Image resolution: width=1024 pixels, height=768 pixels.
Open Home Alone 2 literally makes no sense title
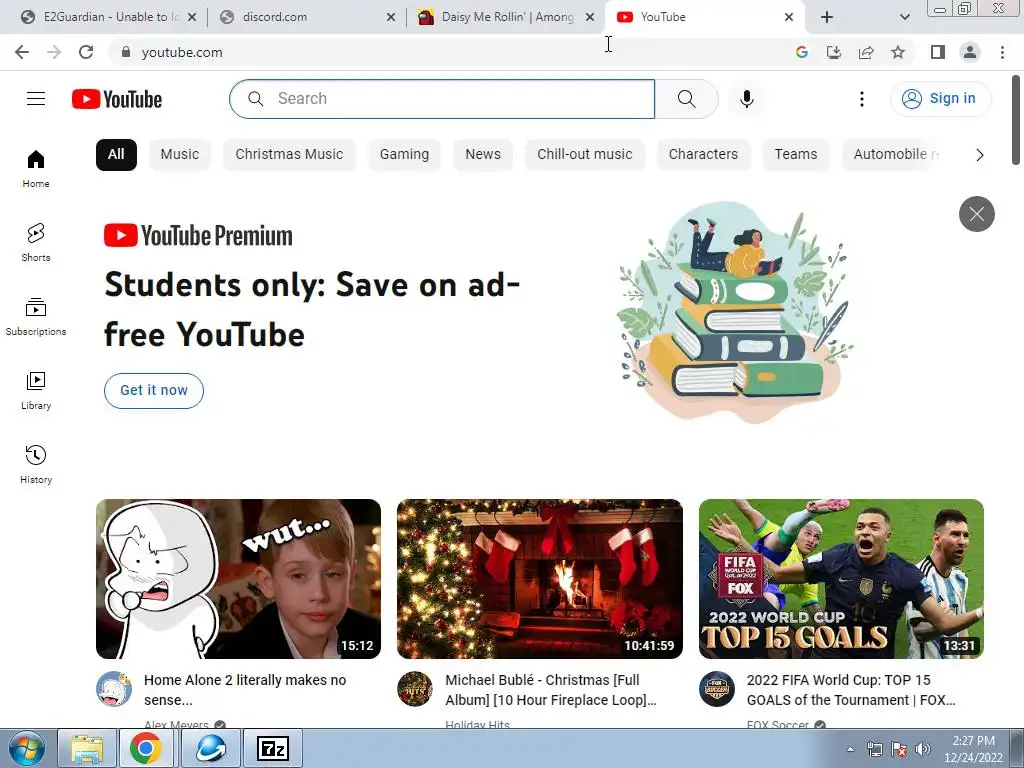tap(245, 690)
